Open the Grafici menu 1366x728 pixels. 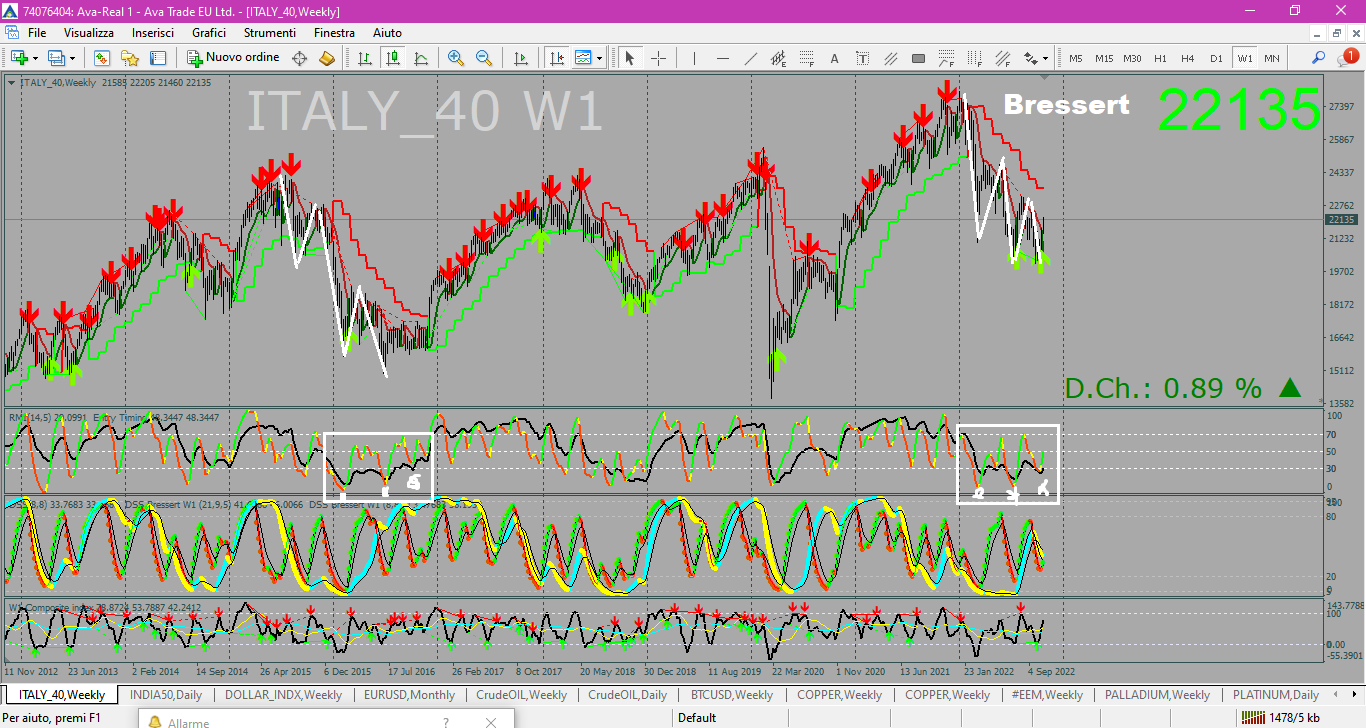click(x=210, y=33)
